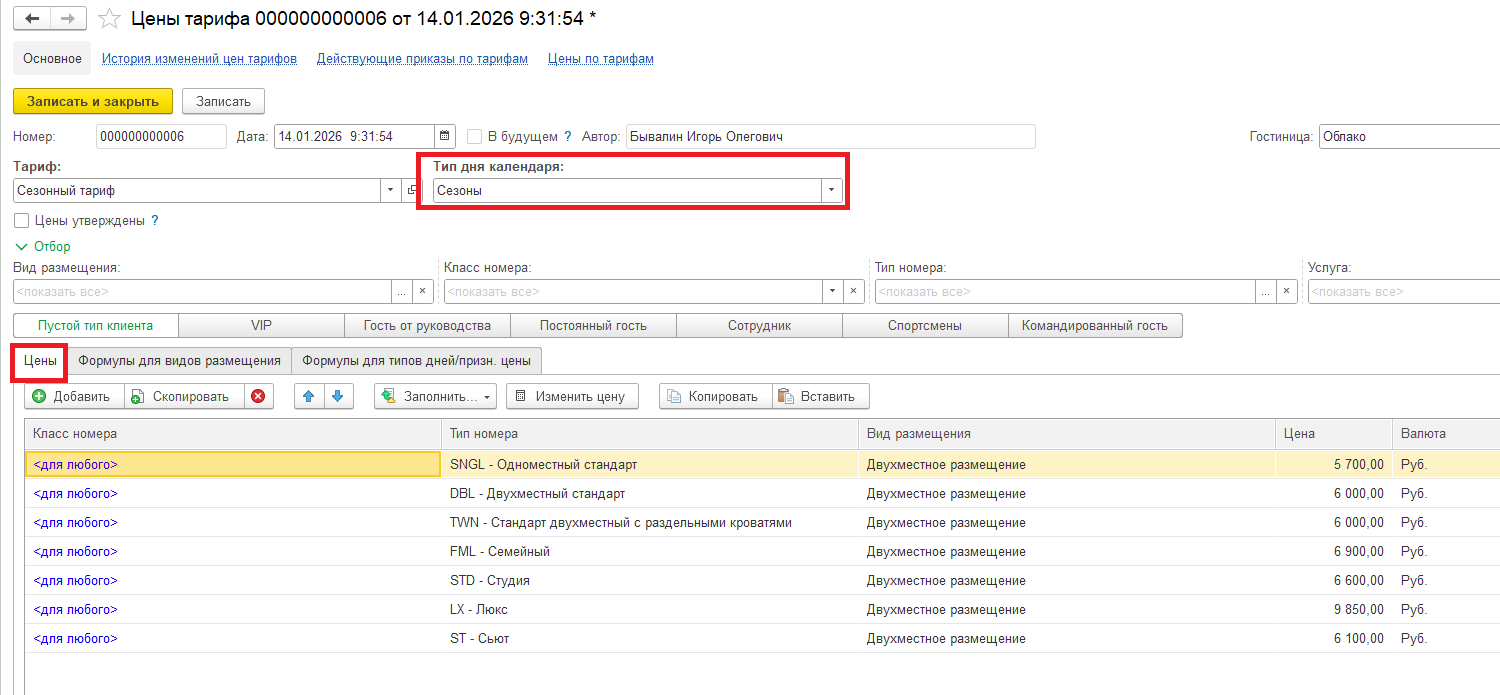Go forward with the right arrow button
The image size is (1500, 695).
pyautogui.click(x=68, y=19)
